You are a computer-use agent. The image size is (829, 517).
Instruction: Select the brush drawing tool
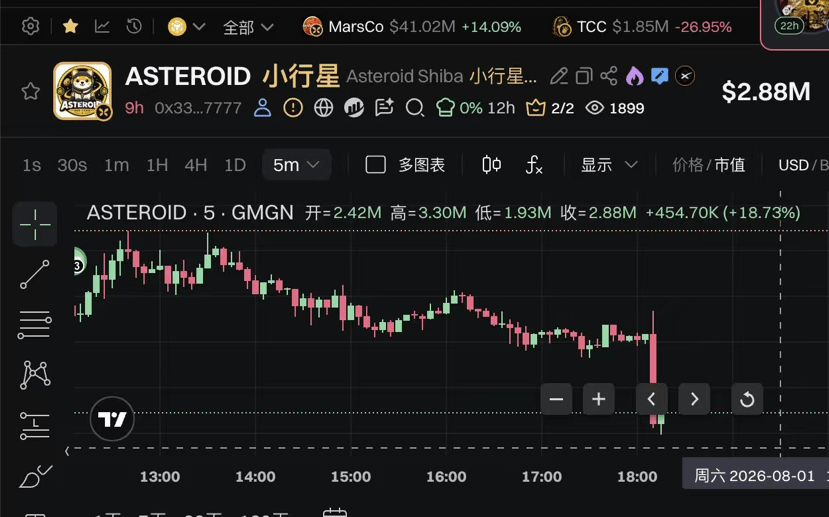(35, 476)
